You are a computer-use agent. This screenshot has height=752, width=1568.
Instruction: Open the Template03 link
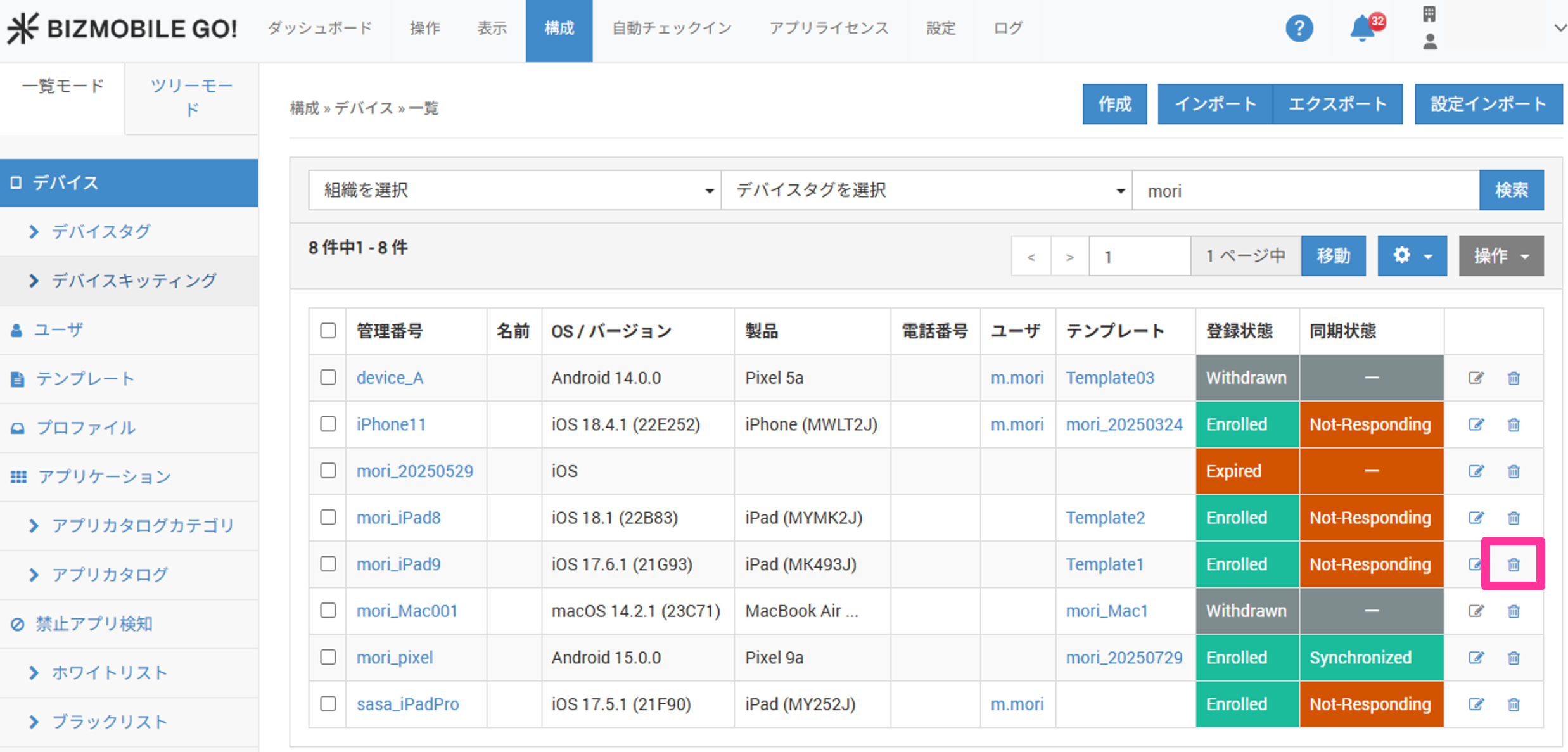[1110, 378]
